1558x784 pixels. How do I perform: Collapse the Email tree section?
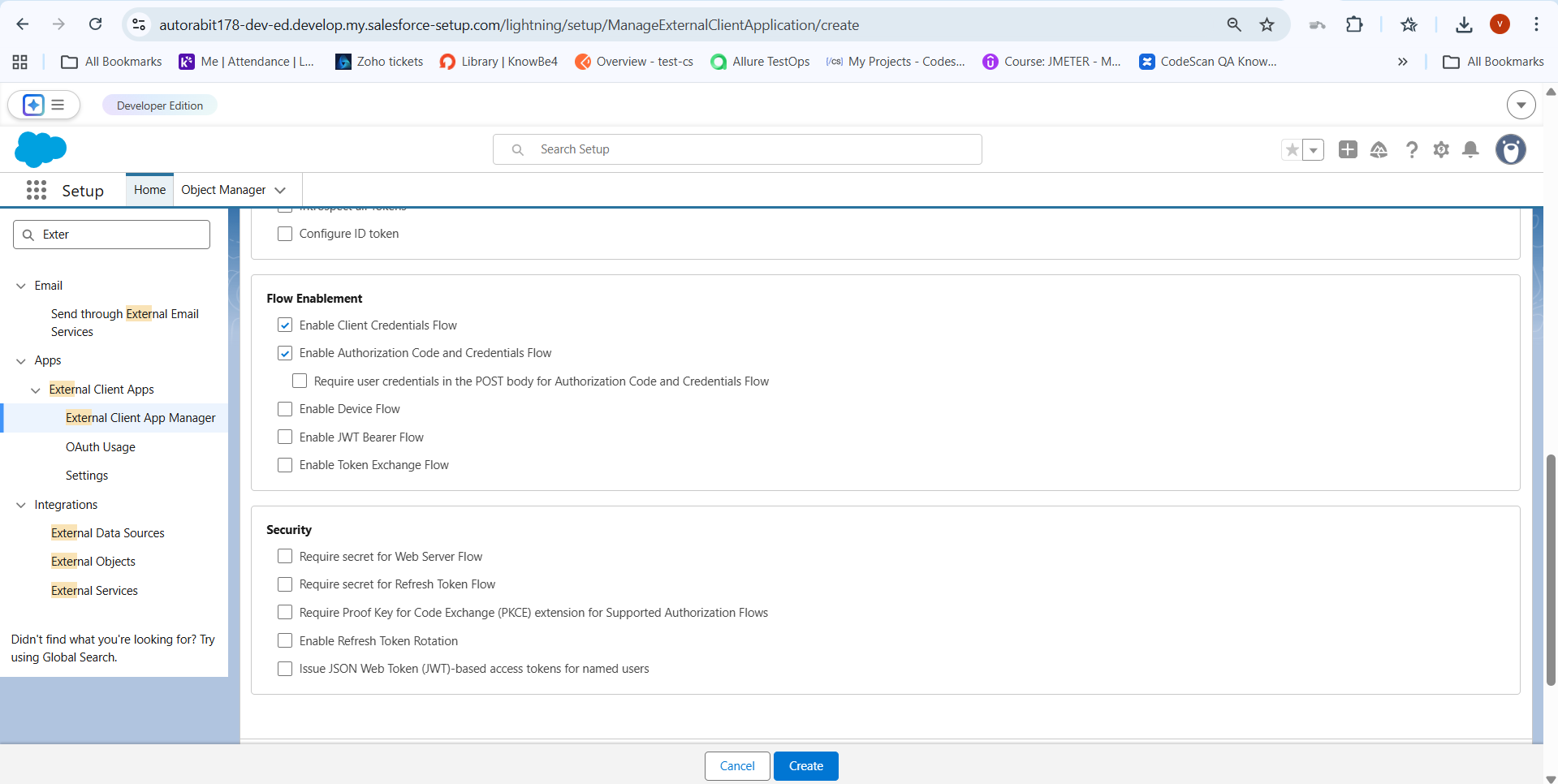coord(21,286)
